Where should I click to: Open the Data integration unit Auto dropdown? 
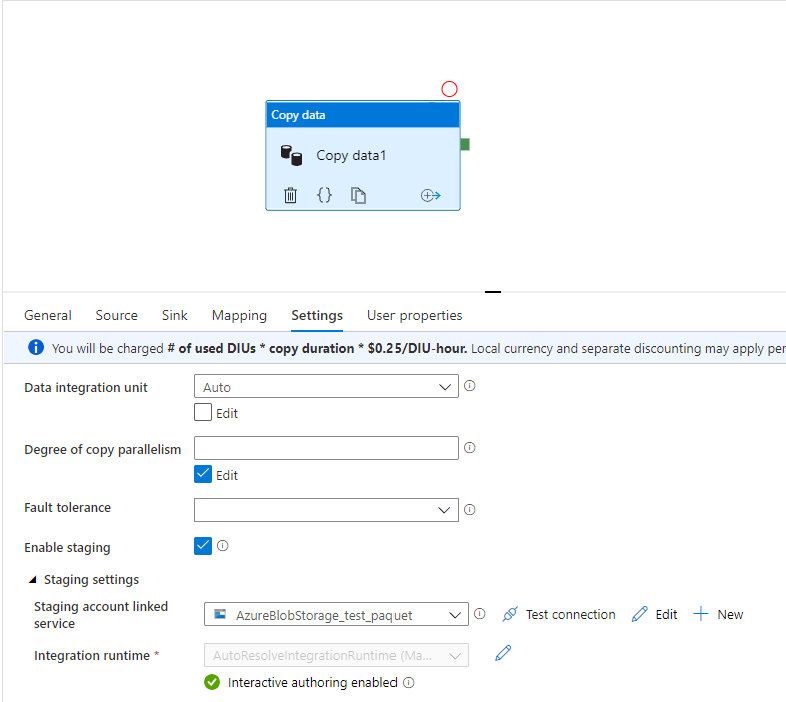326,386
